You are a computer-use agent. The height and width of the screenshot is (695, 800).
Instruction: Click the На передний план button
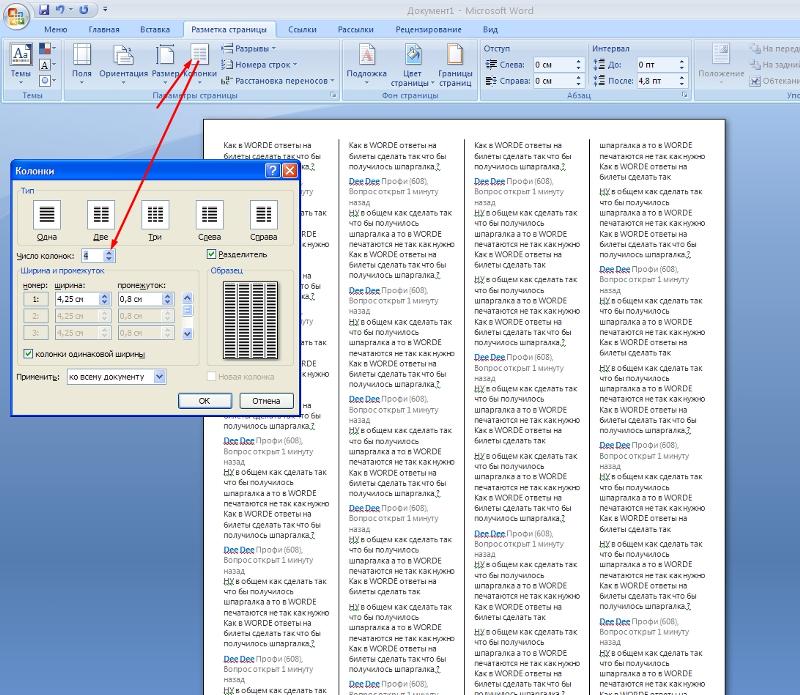pos(774,48)
